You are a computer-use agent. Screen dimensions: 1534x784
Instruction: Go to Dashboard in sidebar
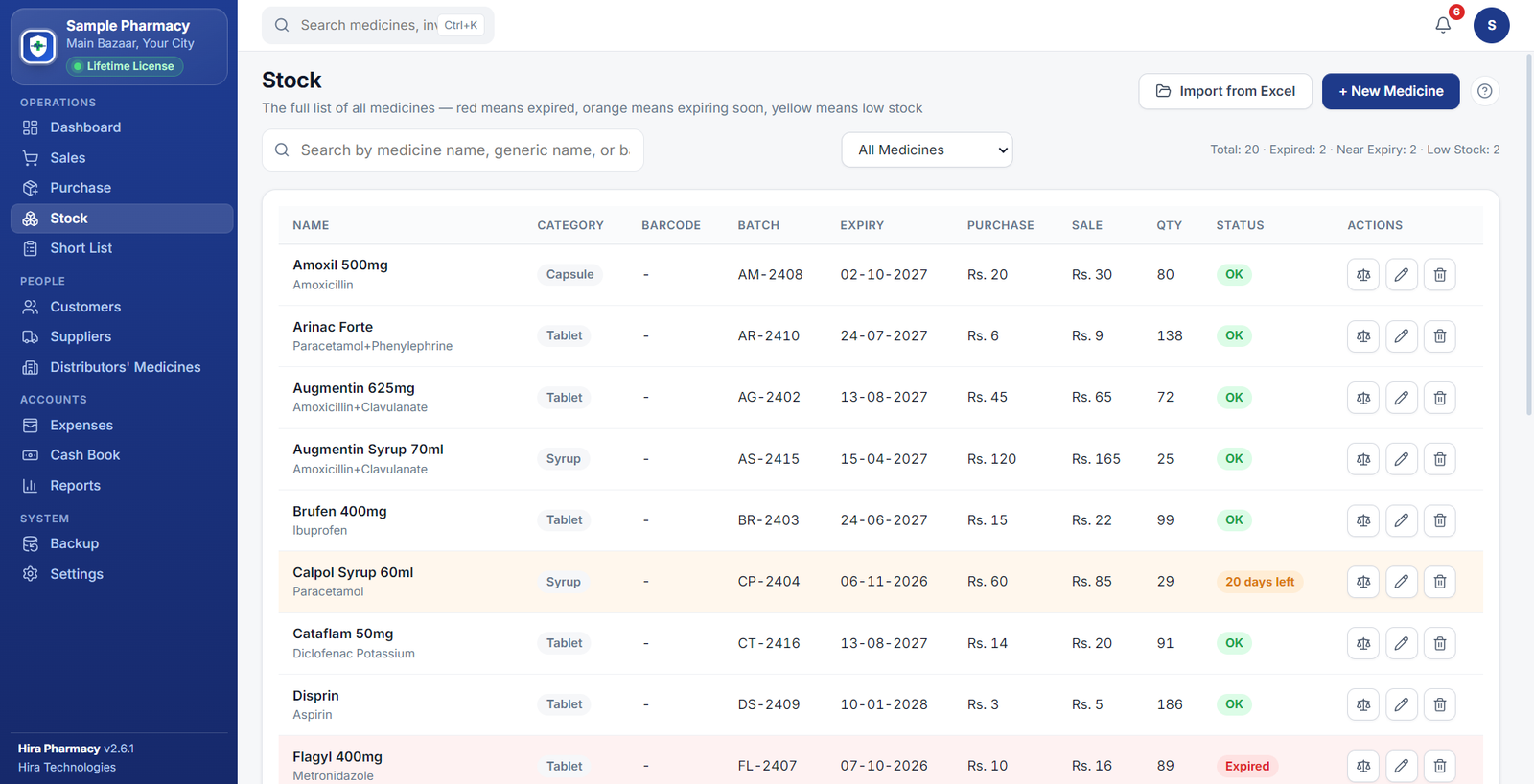[x=122, y=127]
